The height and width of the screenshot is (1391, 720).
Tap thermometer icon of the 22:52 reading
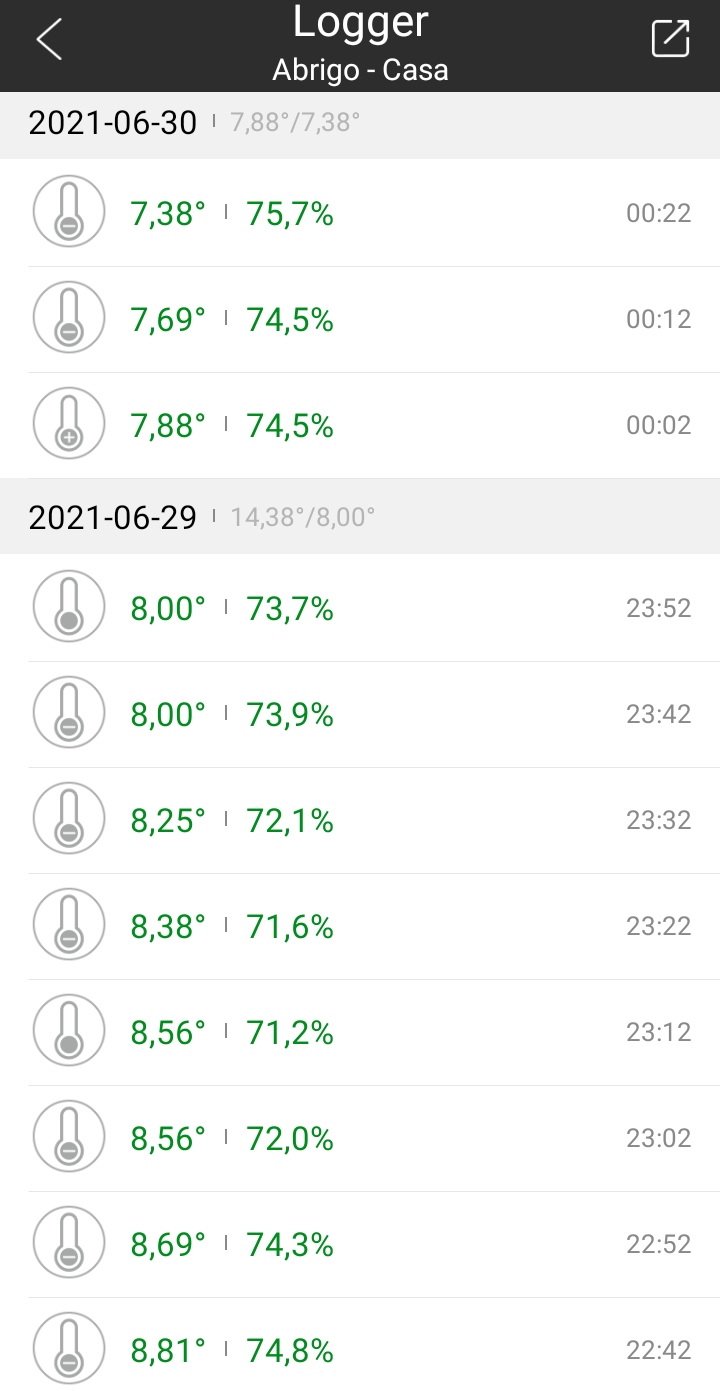(69, 1243)
